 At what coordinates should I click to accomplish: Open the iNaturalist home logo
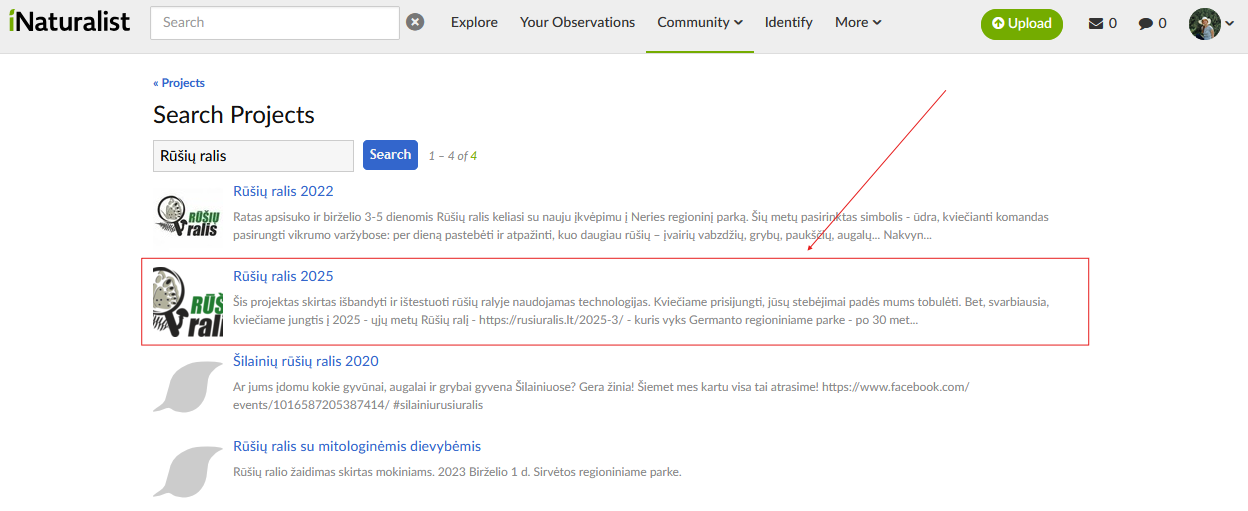[70, 21]
